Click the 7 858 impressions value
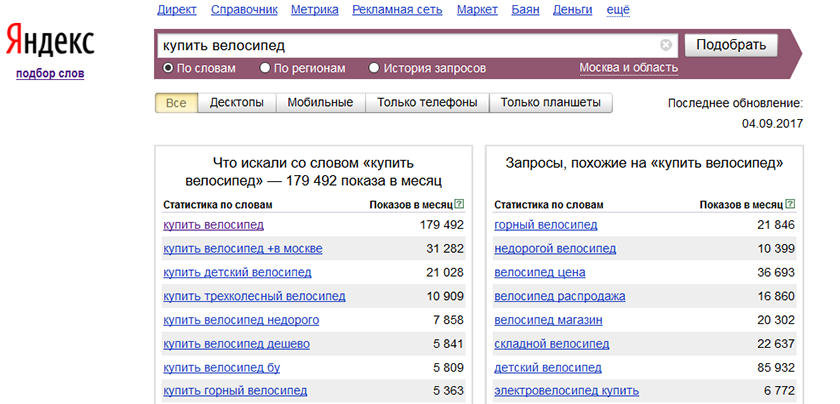 click(448, 320)
